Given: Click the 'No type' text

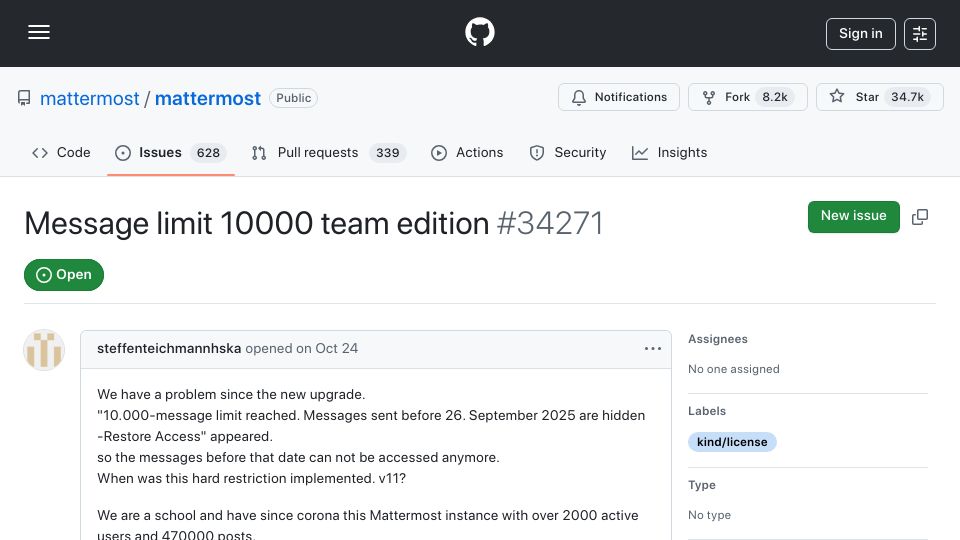Looking at the screenshot, I should 709,516.
